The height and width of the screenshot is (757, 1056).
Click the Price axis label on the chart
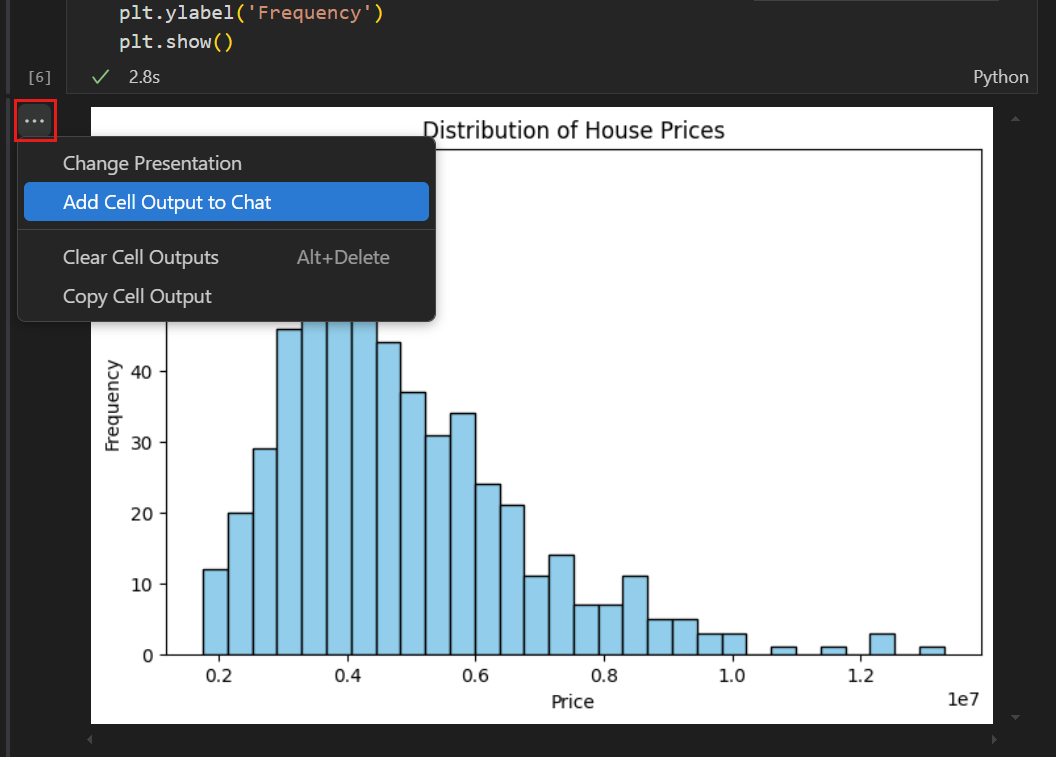(571, 701)
